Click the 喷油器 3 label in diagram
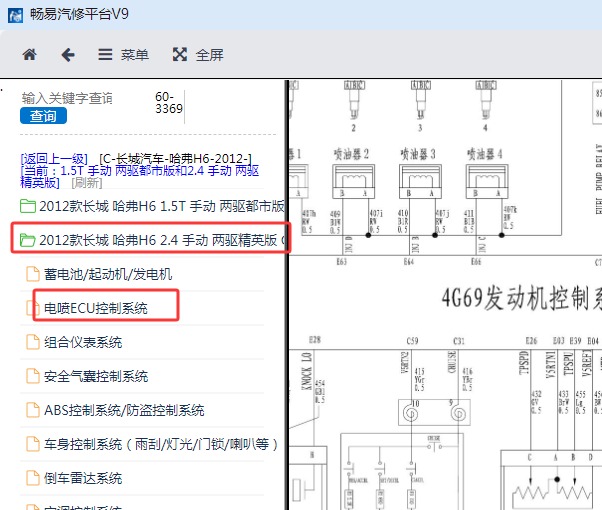Image resolution: width=602 pixels, height=510 pixels. pos(418,154)
